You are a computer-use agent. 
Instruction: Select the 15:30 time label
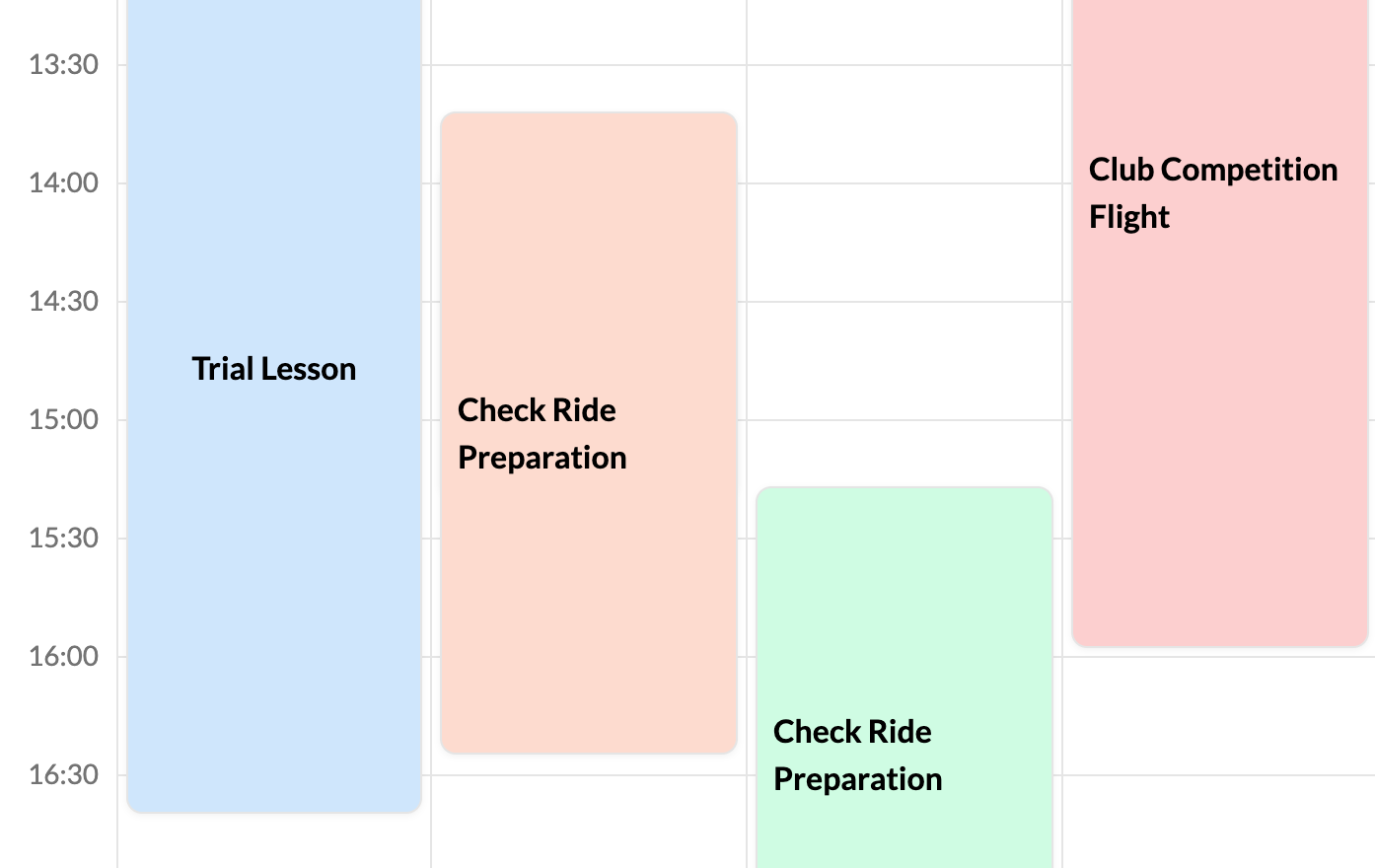point(63,539)
